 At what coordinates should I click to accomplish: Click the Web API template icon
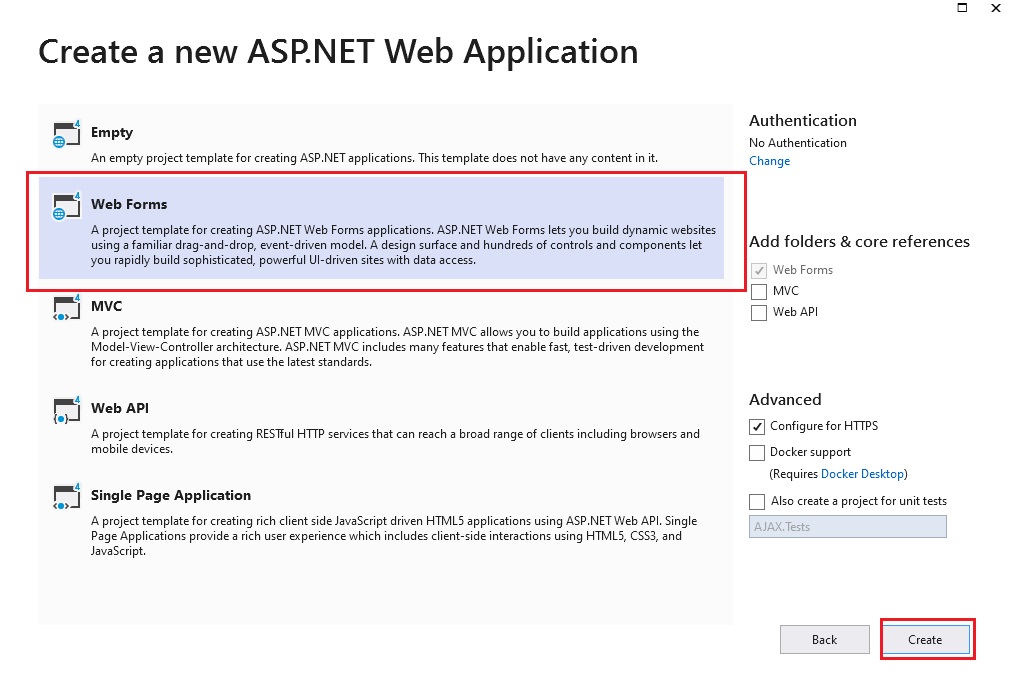(x=67, y=410)
